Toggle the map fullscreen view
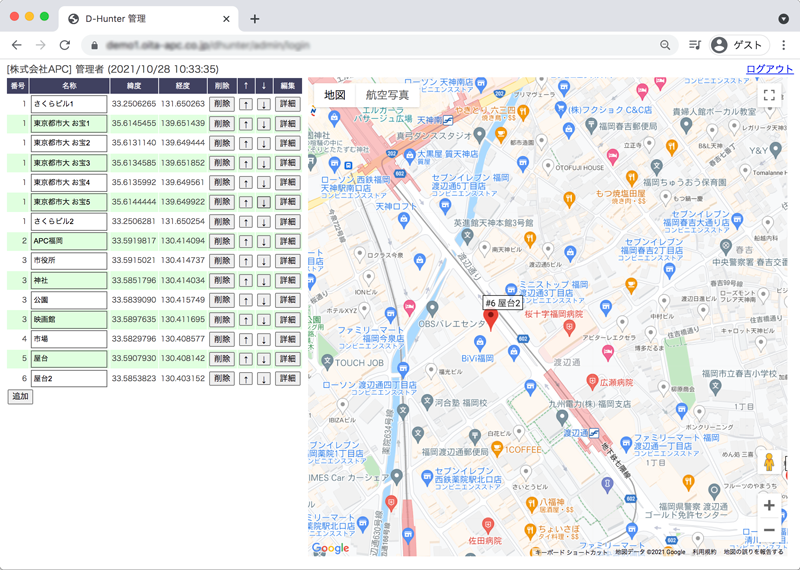The image size is (800, 570). 769,95
